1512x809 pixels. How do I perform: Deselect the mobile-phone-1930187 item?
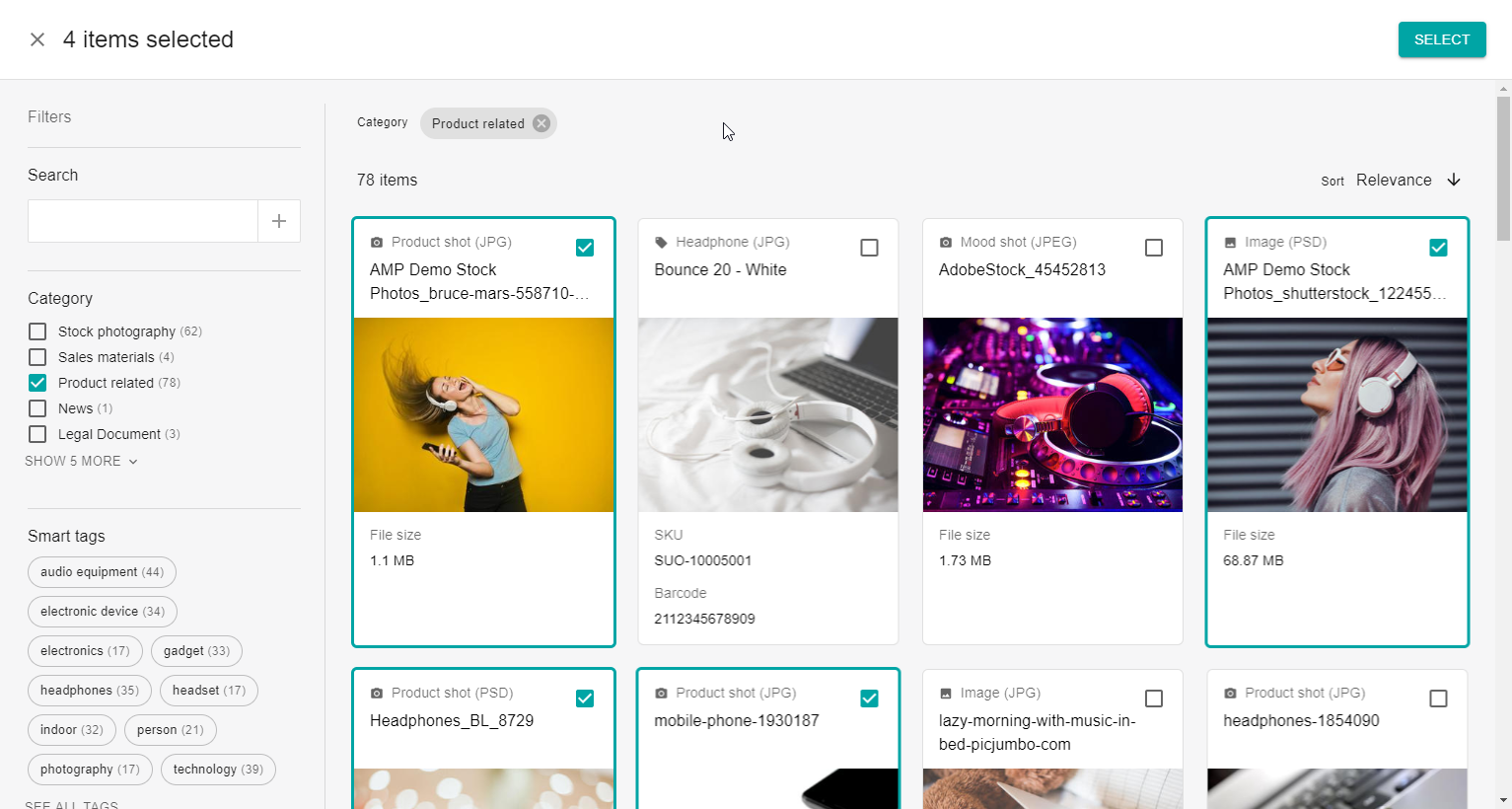tap(869, 699)
